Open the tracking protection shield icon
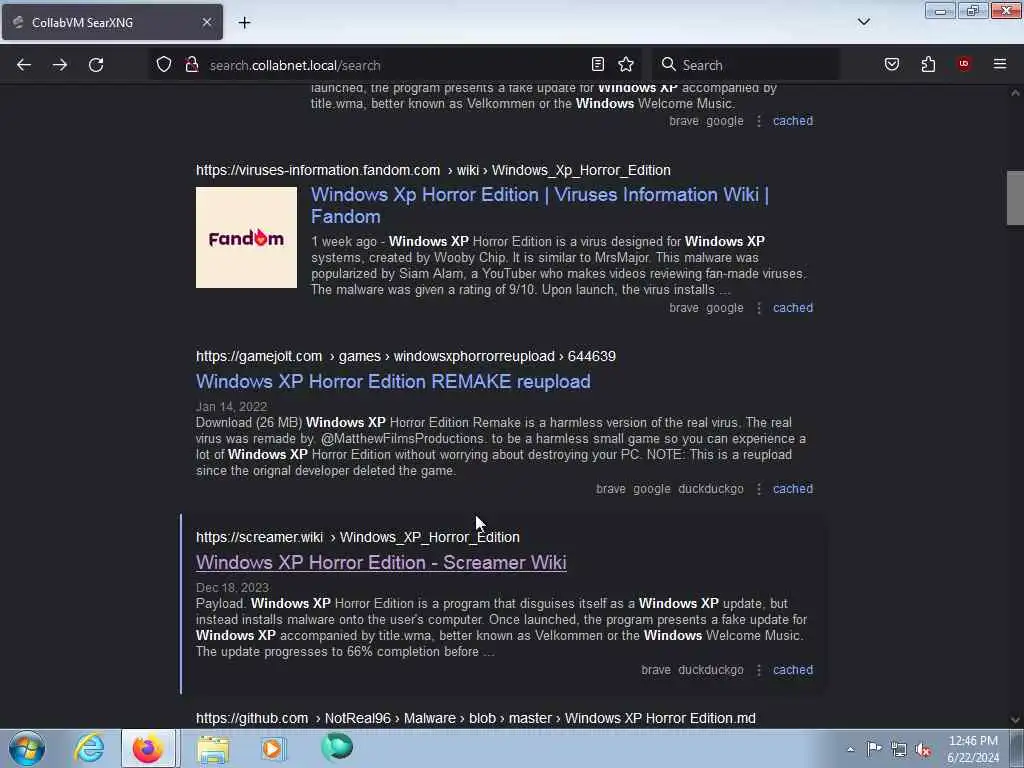Viewport: 1024px width, 768px height. point(164,64)
